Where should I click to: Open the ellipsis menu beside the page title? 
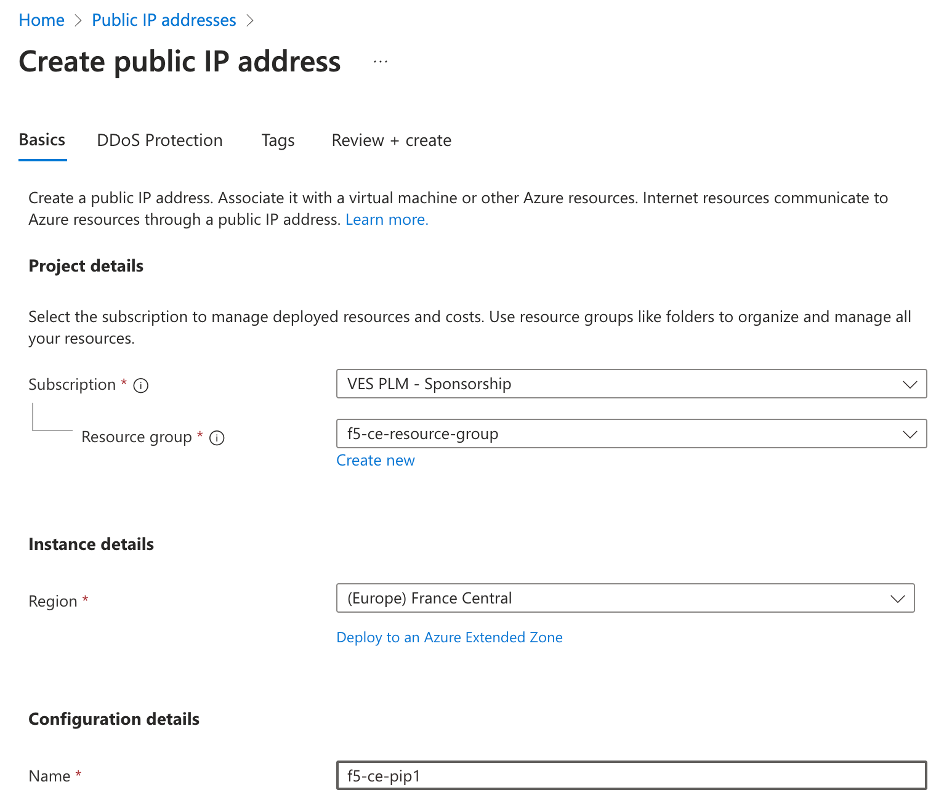point(380,61)
